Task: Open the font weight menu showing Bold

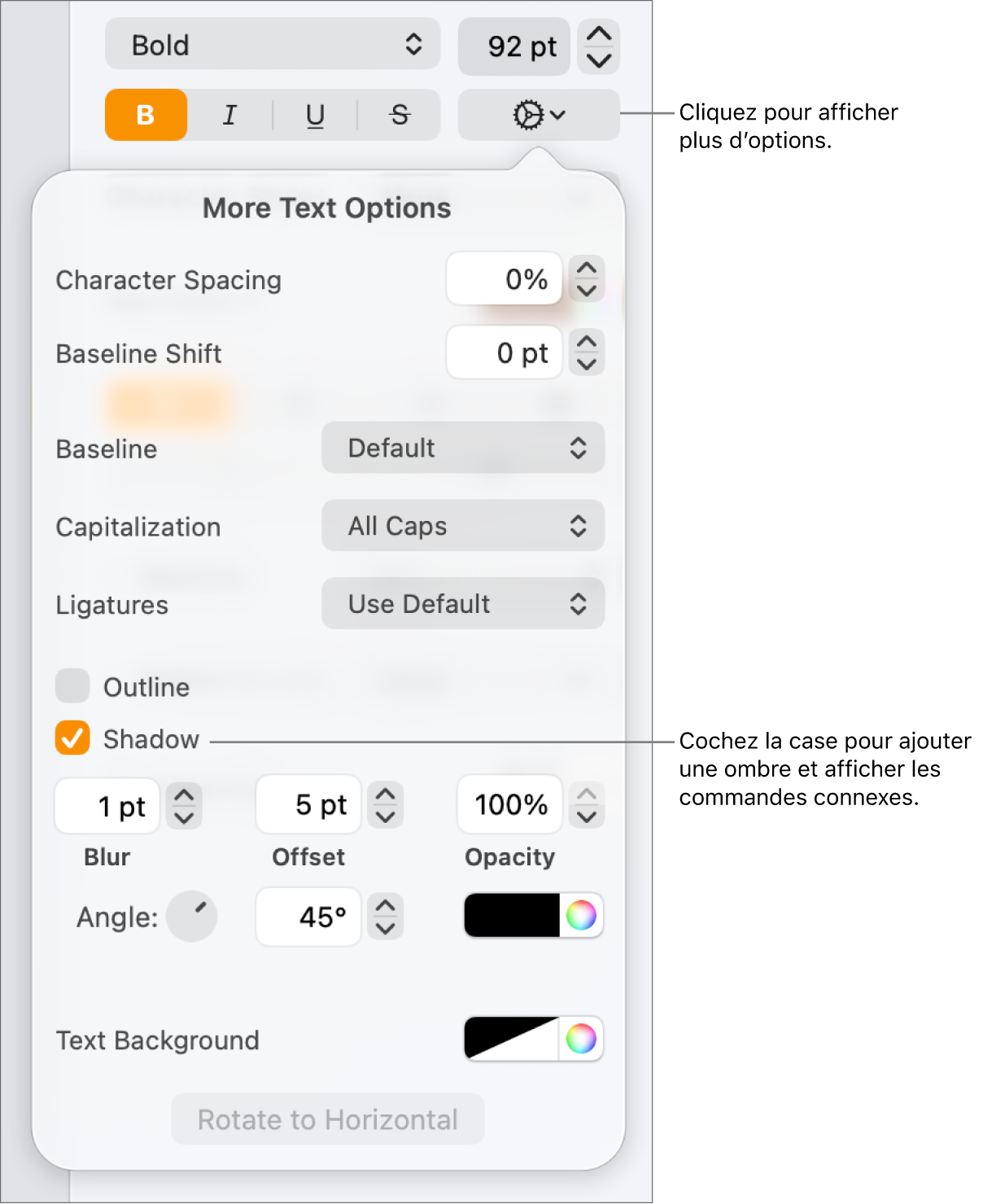Action: pos(272,45)
